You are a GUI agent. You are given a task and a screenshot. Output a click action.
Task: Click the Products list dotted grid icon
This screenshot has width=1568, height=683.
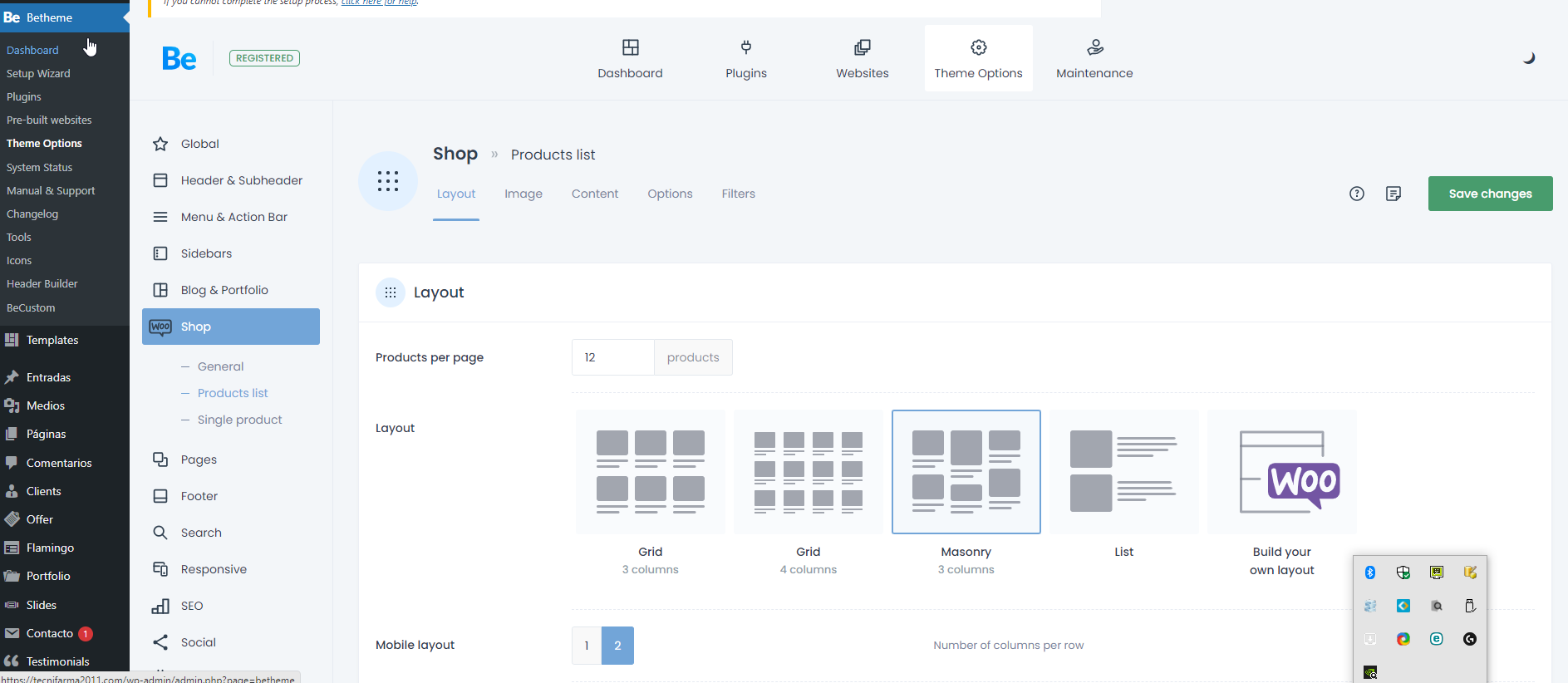click(x=388, y=181)
